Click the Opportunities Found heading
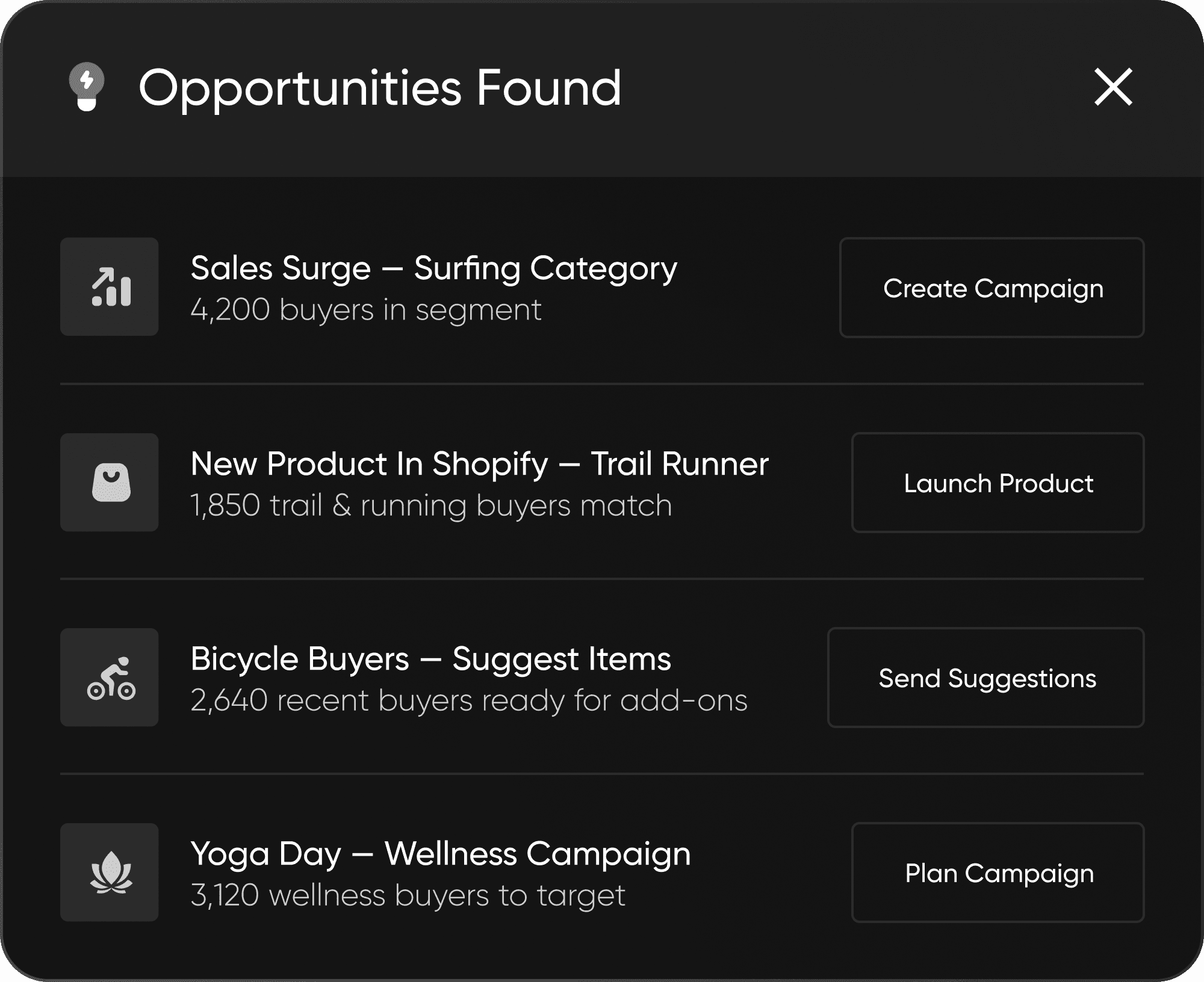The width and height of the screenshot is (1204, 982). pyautogui.click(x=380, y=88)
